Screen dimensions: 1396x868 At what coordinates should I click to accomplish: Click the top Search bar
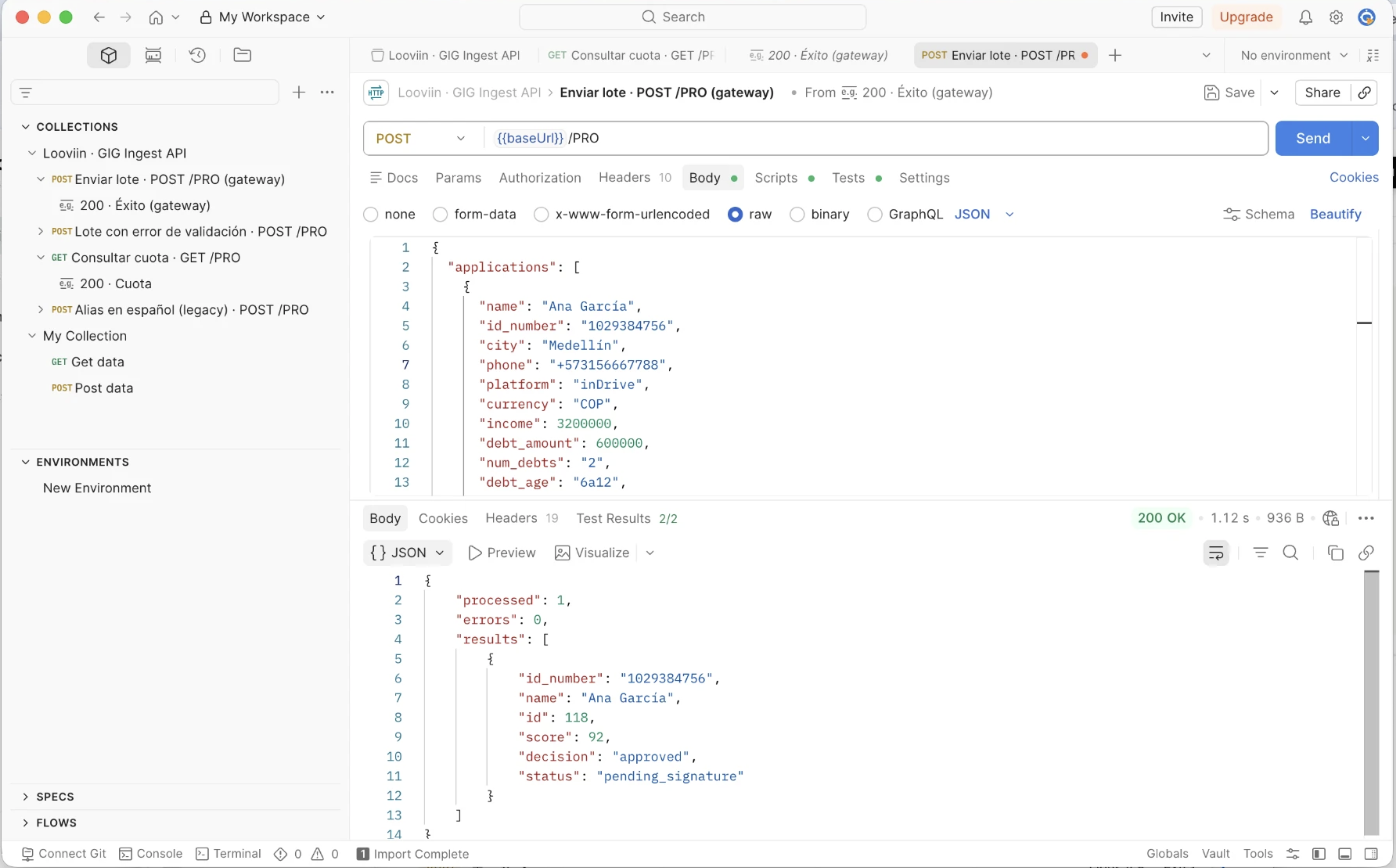(x=692, y=17)
